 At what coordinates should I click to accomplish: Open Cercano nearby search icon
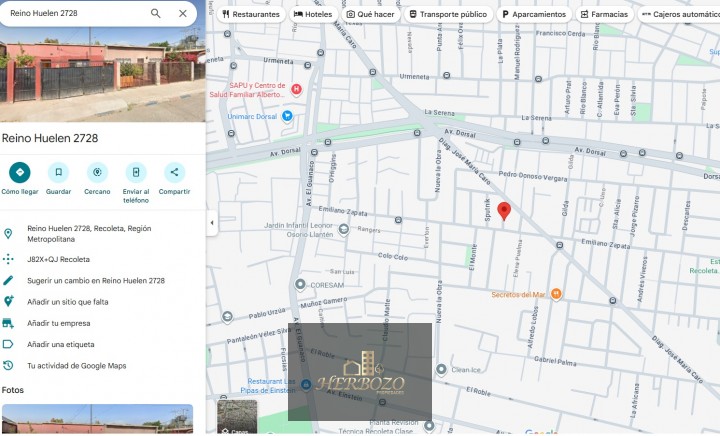[97, 172]
